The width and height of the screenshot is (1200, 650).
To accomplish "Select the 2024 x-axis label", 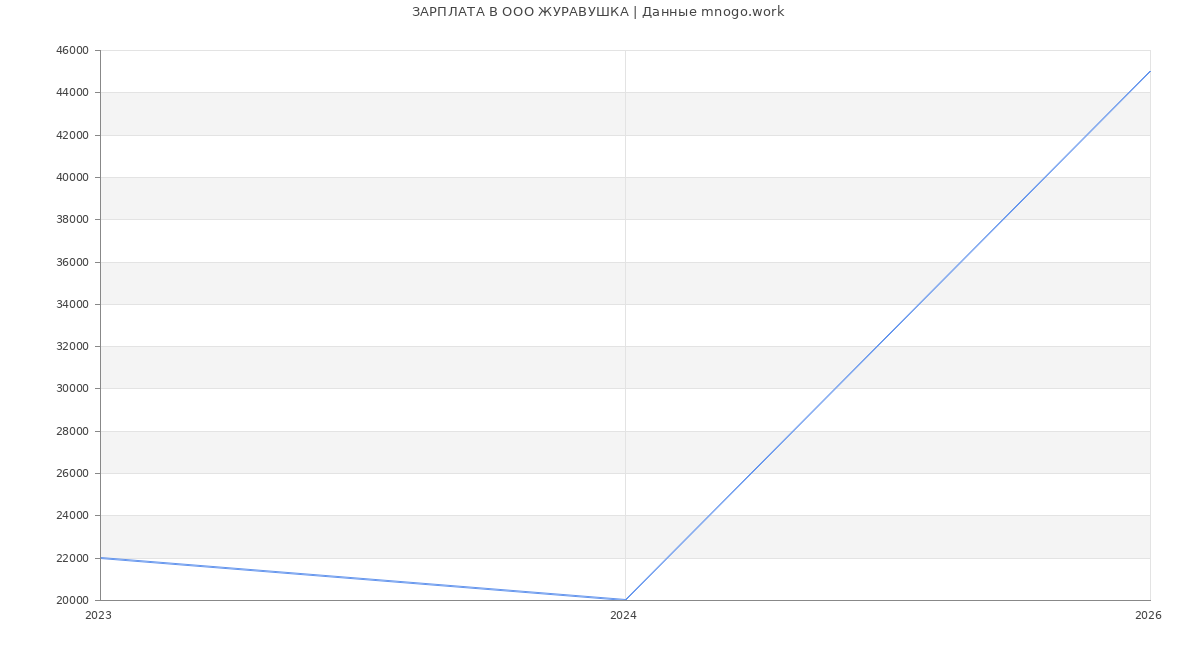I will tap(623, 615).
